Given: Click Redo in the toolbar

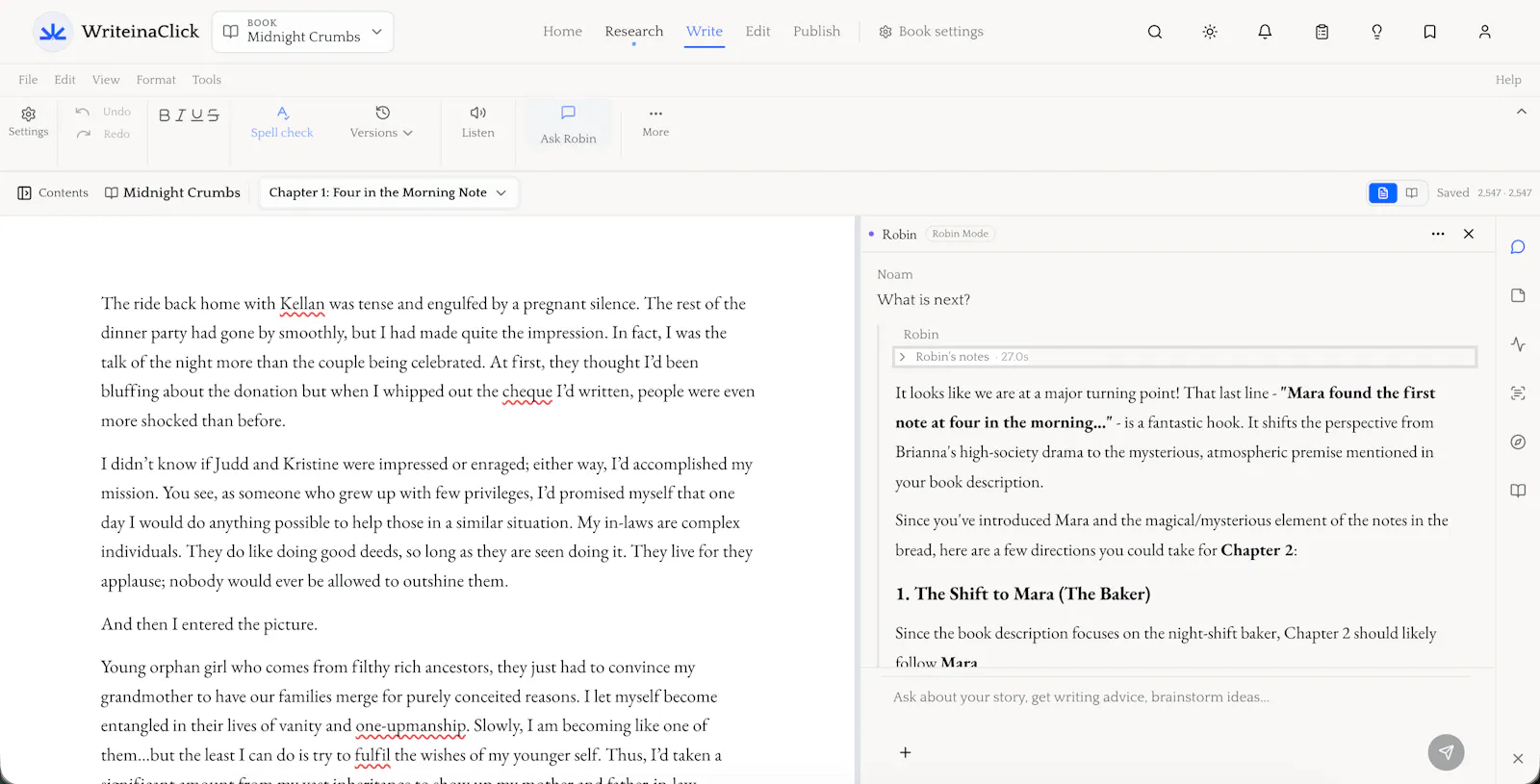Looking at the screenshot, I should coord(103,134).
